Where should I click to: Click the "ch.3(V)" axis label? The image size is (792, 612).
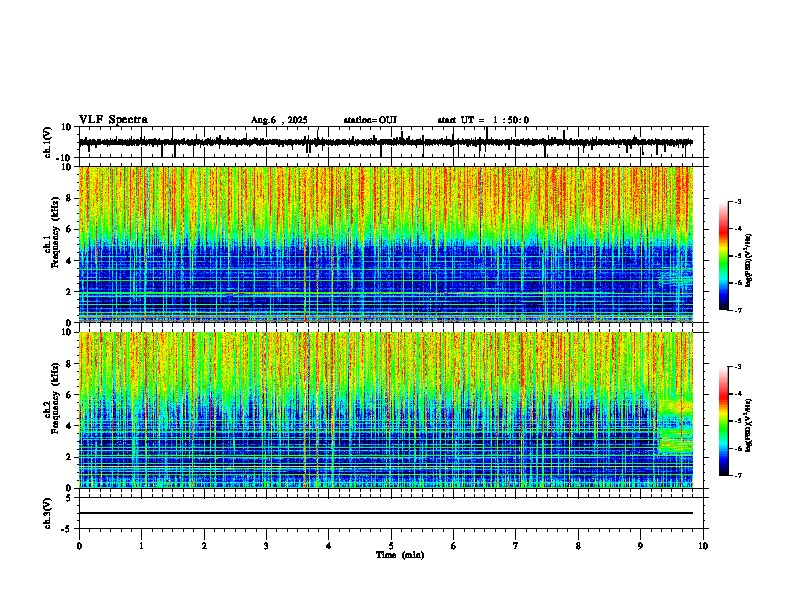(x=47, y=513)
